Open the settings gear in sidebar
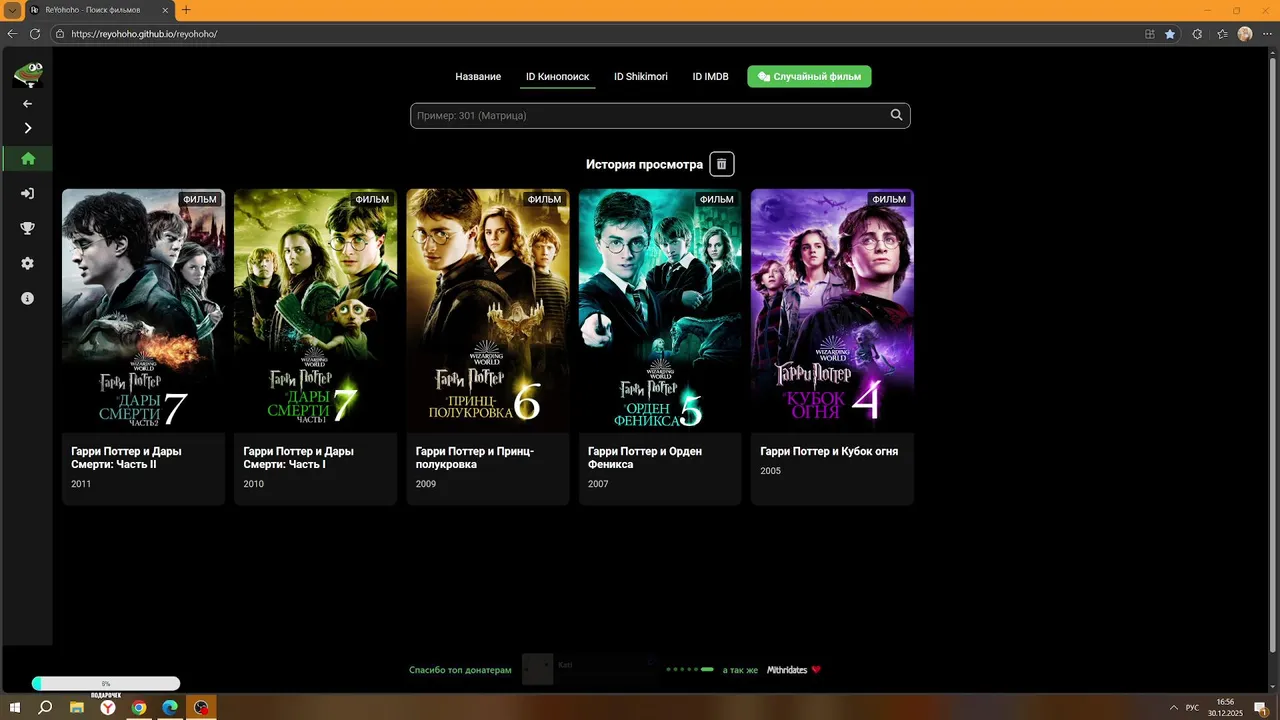Image resolution: width=1280 pixels, height=720 pixels. [x=27, y=263]
